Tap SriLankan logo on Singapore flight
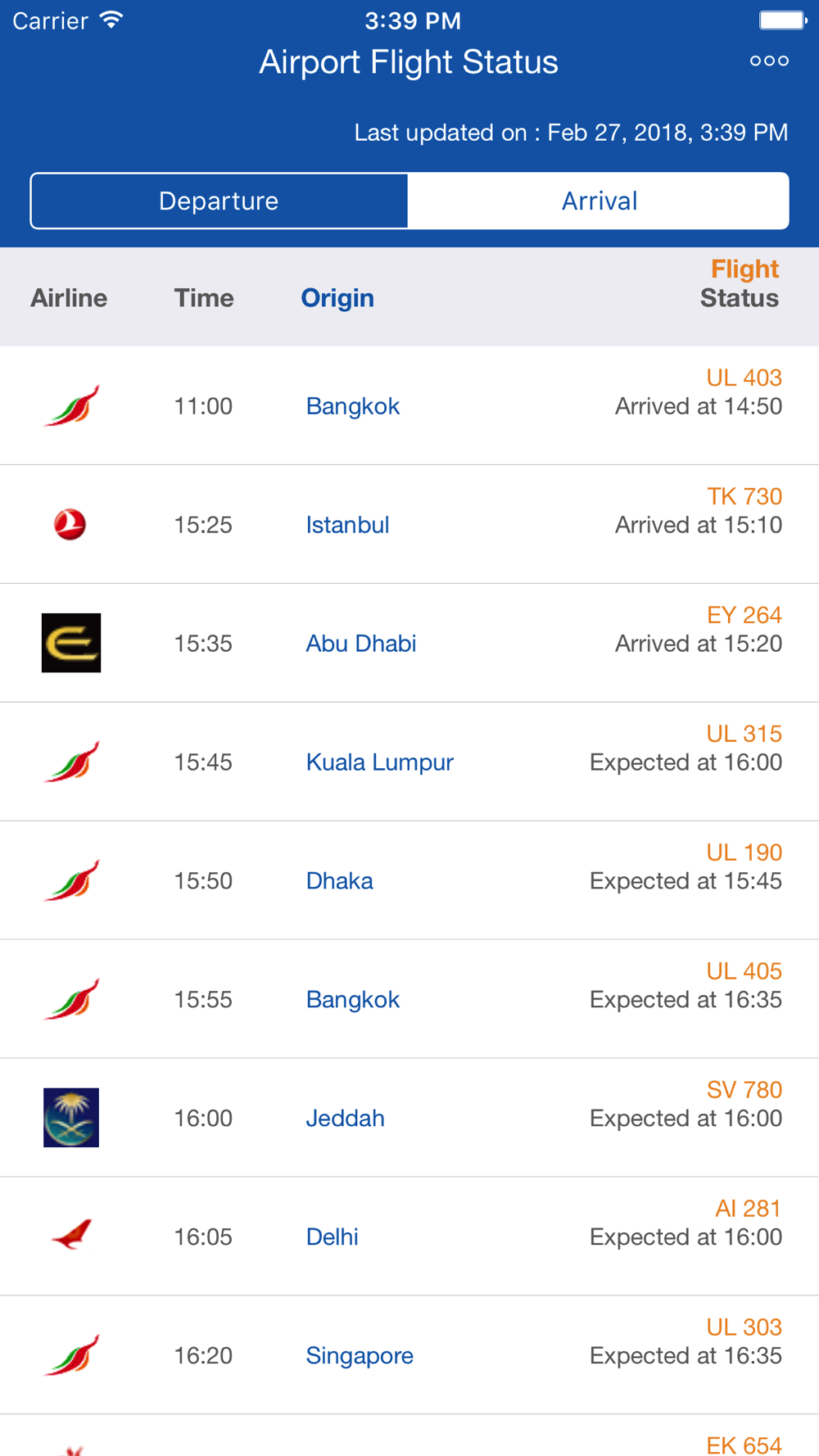819x1456 pixels. point(71,1355)
